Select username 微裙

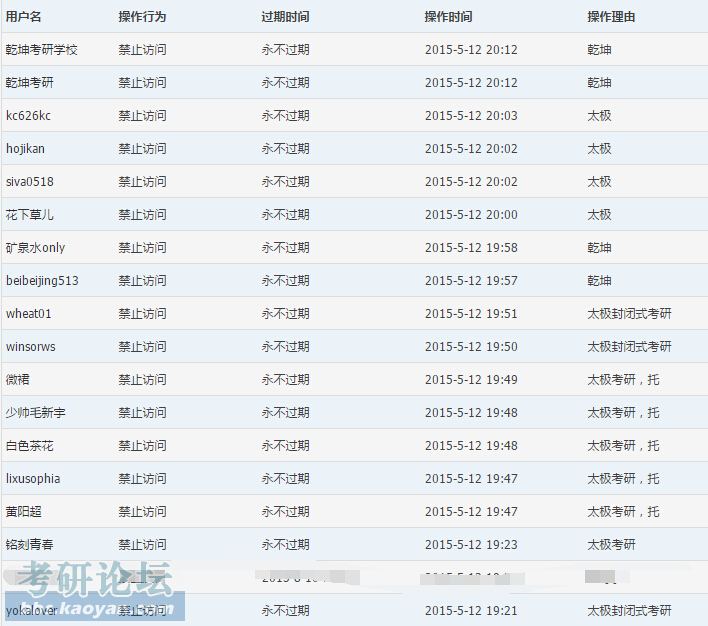[x=18, y=379]
